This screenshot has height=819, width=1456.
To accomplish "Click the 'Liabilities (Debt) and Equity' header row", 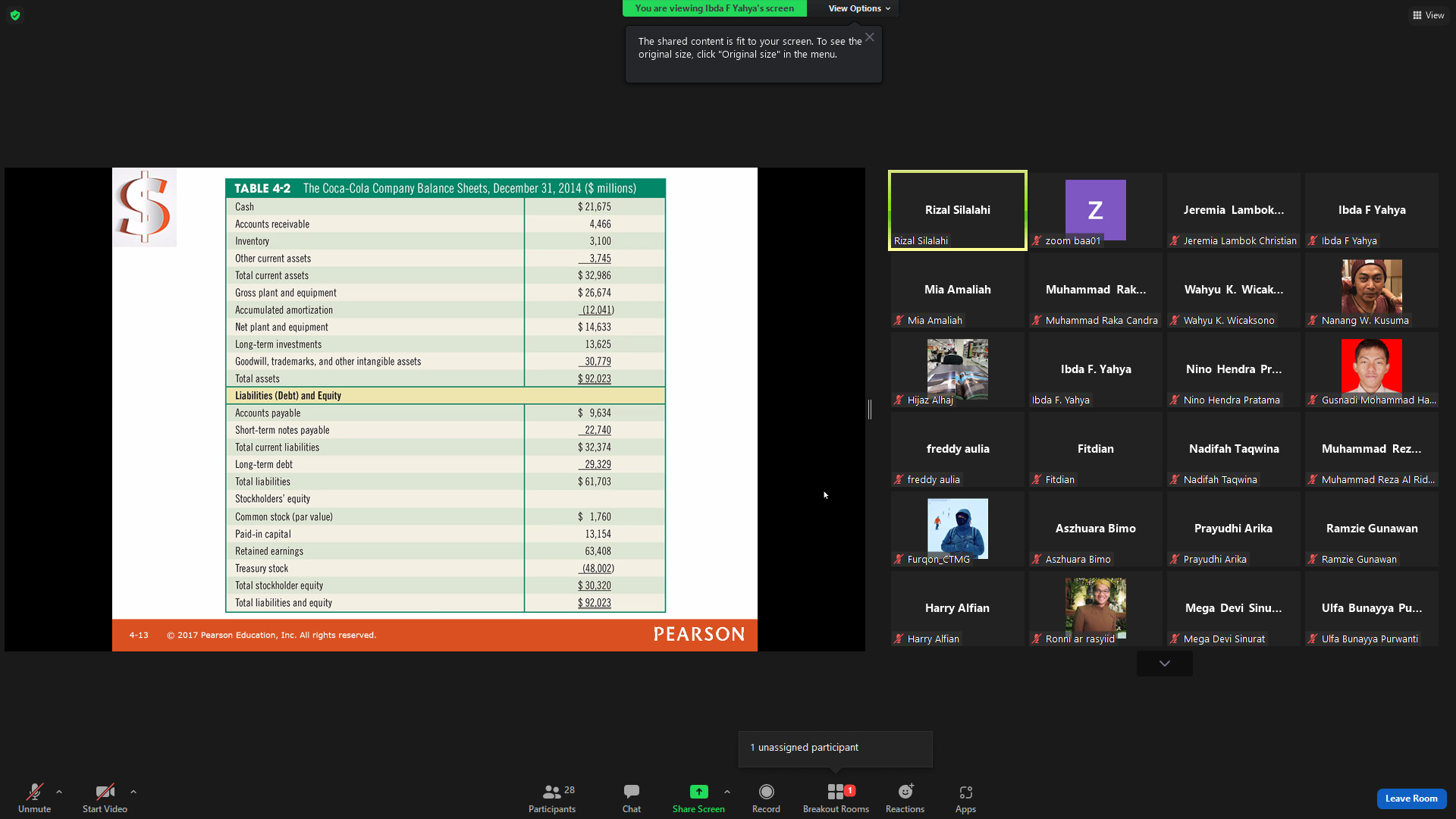I will tap(445, 396).
